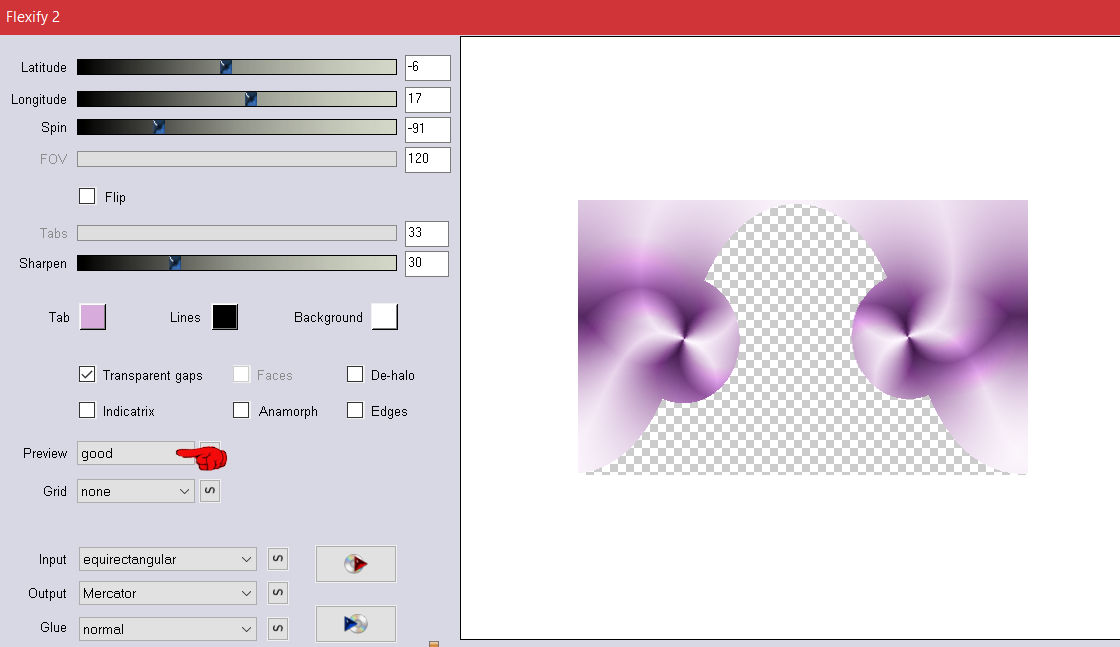Open the Background white color swatch
Screen dimensions: 1120x647
point(384,317)
